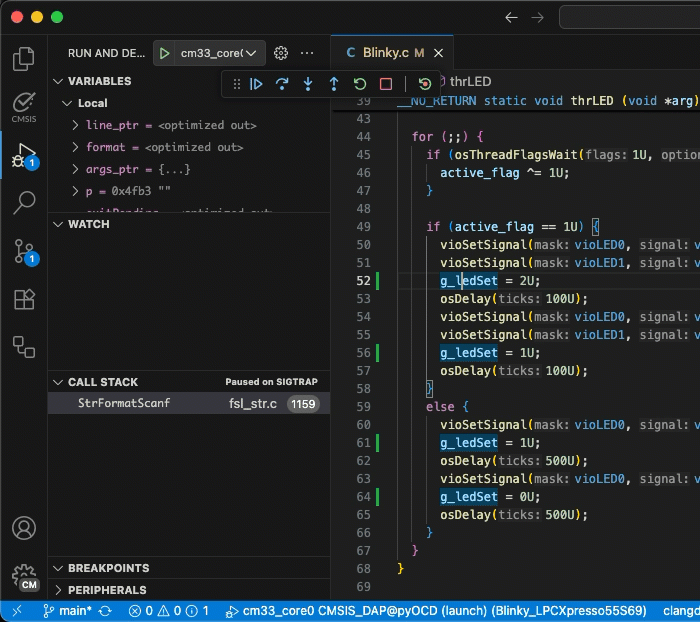
Task: Click 'osDelay' on line 53
Action: (x=466, y=299)
